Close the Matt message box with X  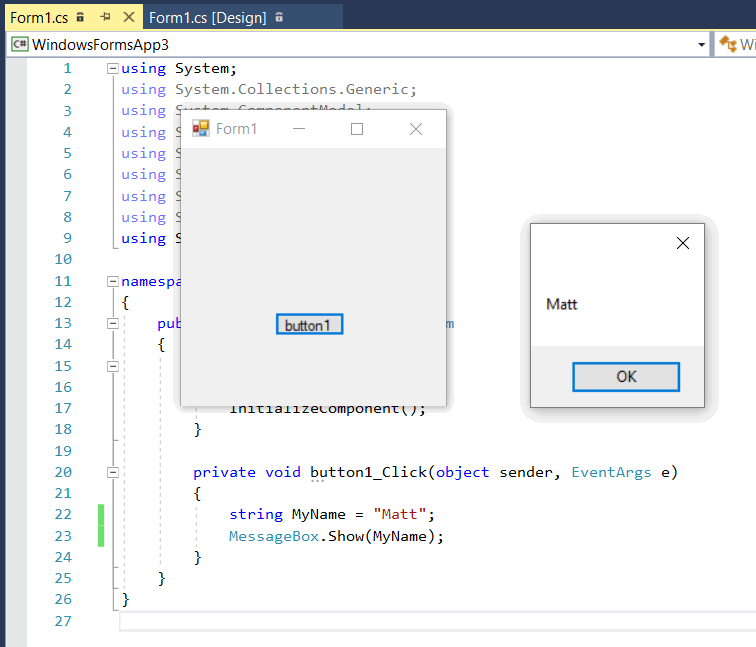tap(683, 243)
